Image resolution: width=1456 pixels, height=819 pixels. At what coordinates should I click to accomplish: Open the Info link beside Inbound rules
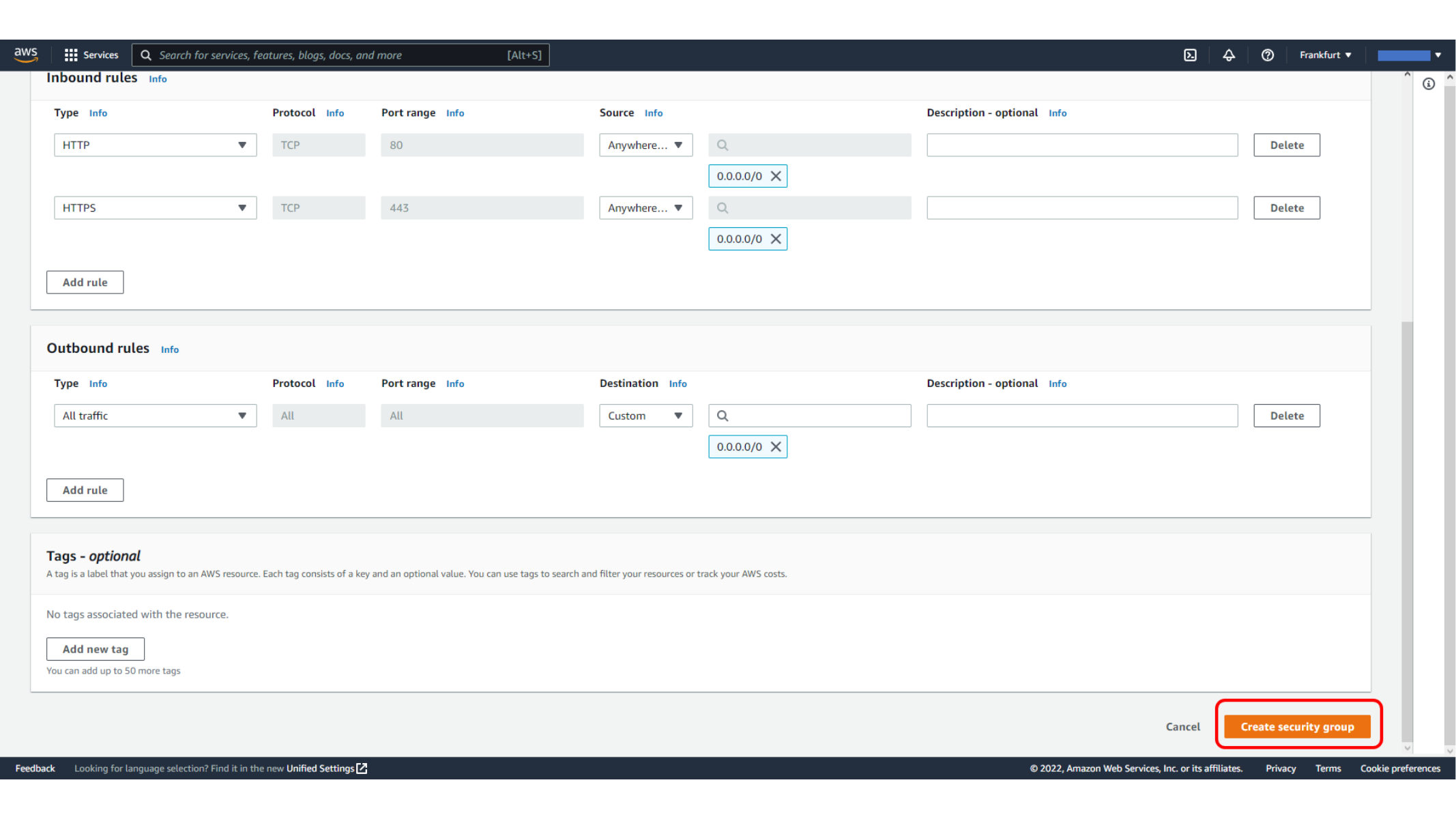158,79
